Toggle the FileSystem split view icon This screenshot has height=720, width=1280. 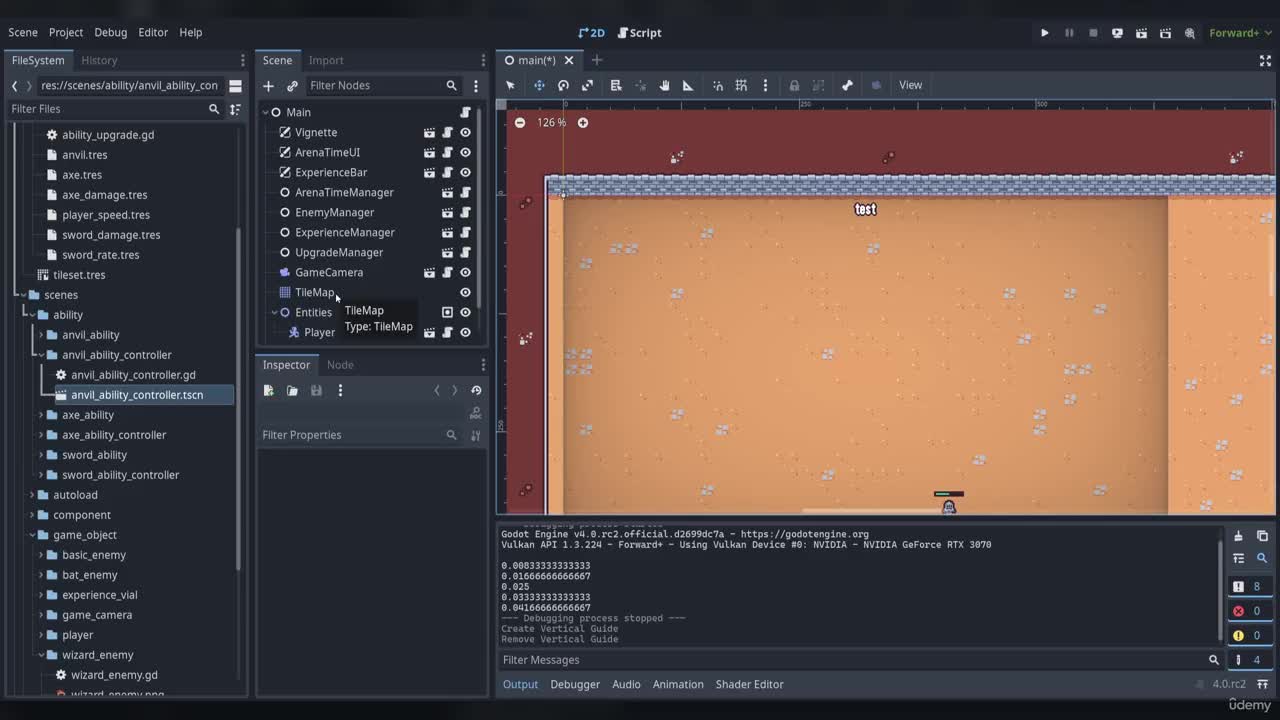point(235,86)
